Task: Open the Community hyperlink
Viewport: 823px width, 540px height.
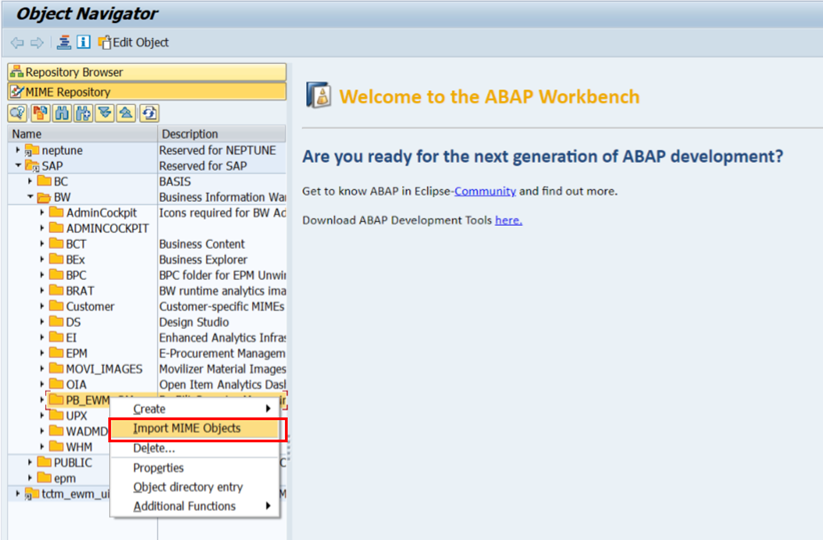Action: coord(485,191)
